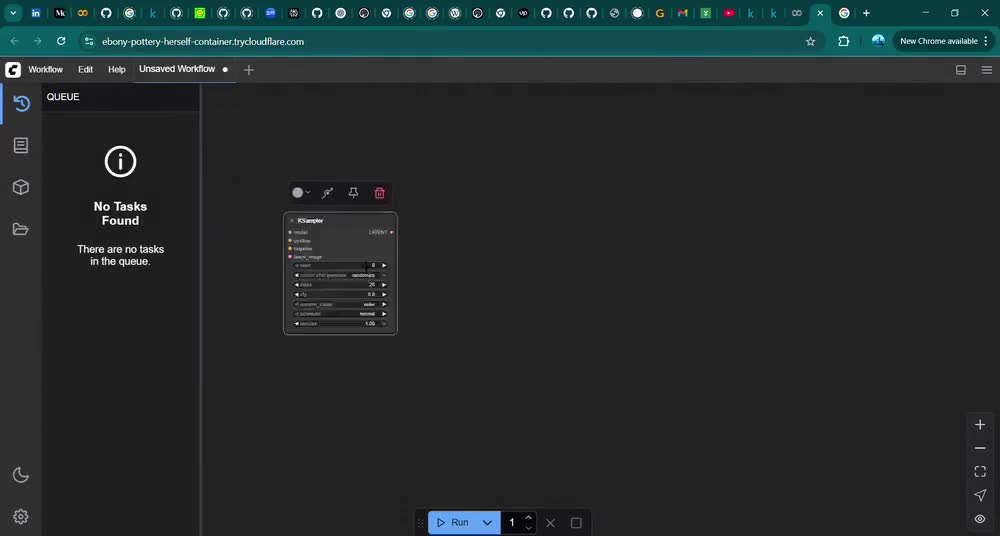Image resolution: width=1000 pixels, height=536 pixels.
Task: Zoom in on the canvas
Action: [980, 424]
